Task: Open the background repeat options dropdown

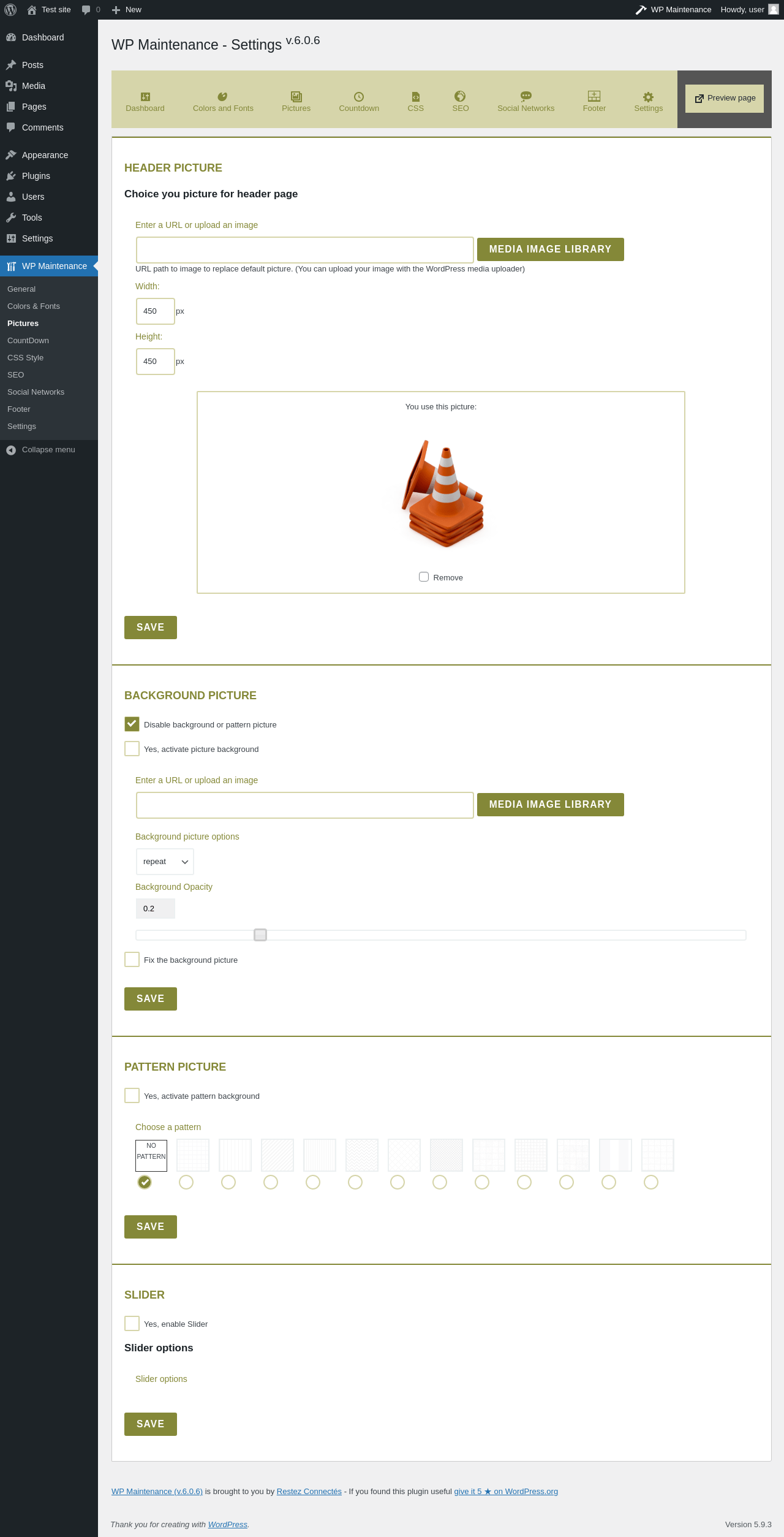Action: pyautogui.click(x=165, y=862)
